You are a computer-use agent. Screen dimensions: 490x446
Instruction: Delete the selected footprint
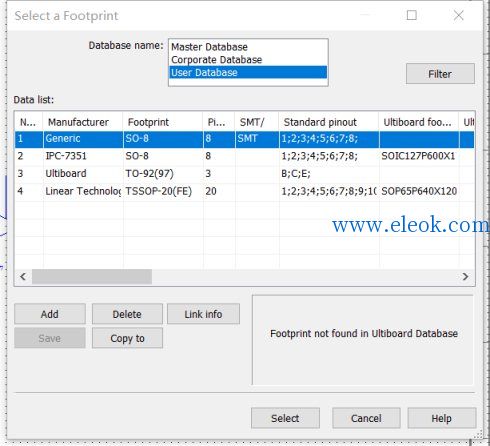click(127, 314)
